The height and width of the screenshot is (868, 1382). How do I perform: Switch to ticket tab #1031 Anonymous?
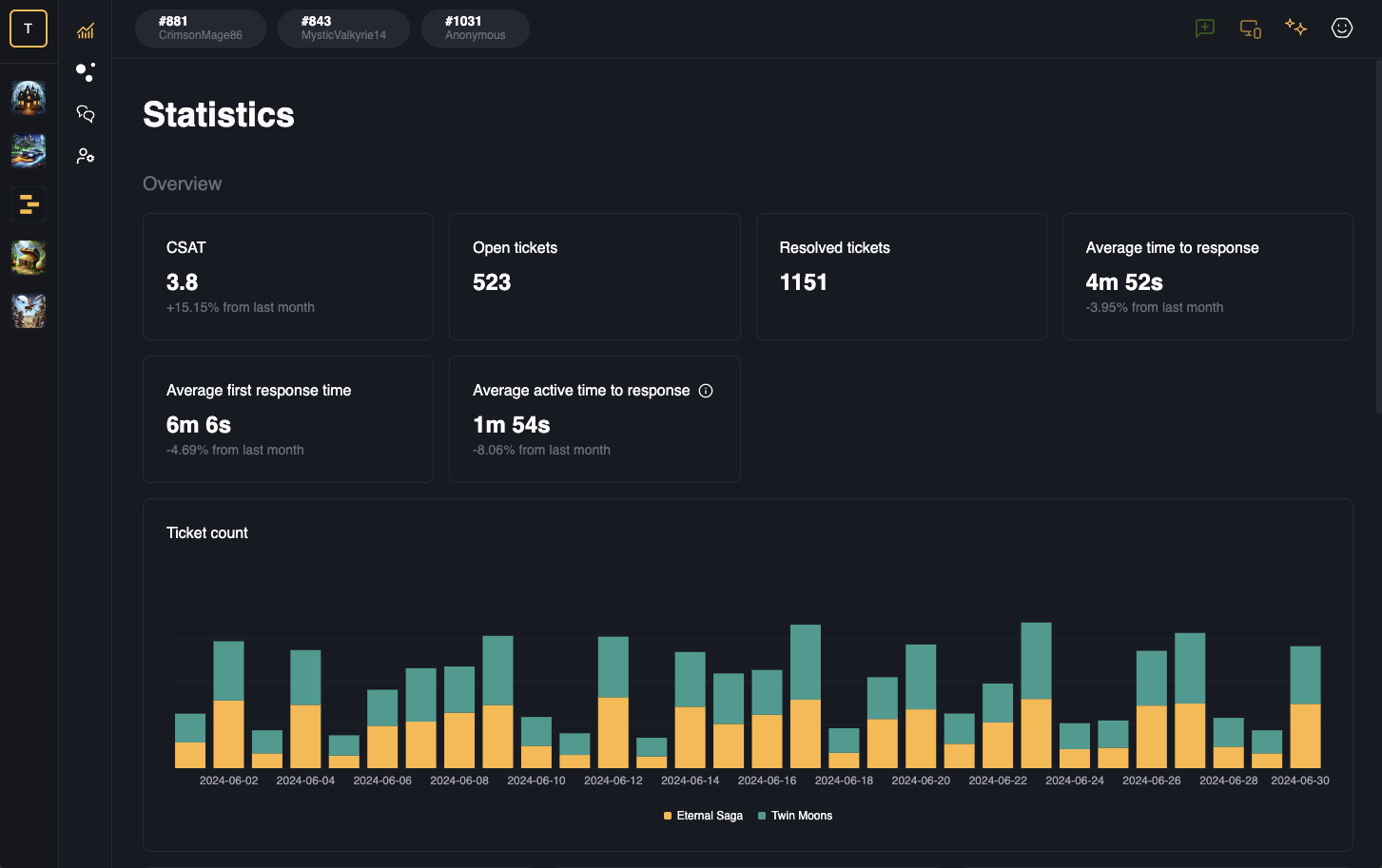point(476,29)
